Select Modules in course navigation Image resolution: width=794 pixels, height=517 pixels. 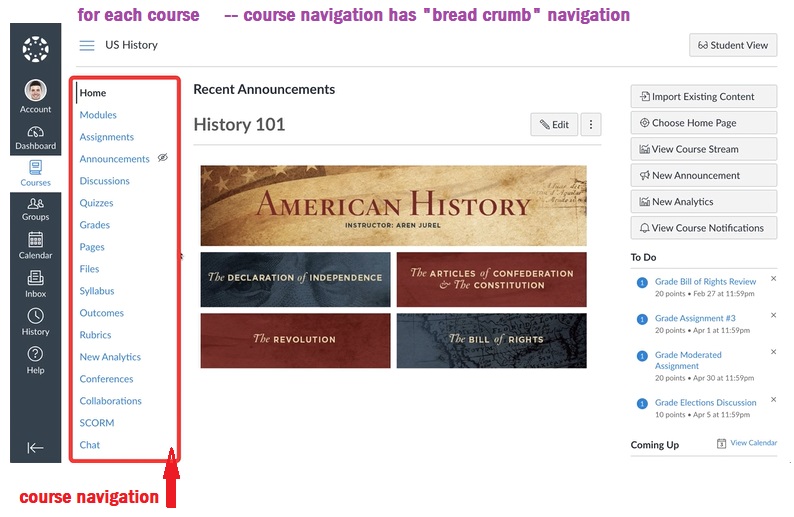(x=98, y=115)
